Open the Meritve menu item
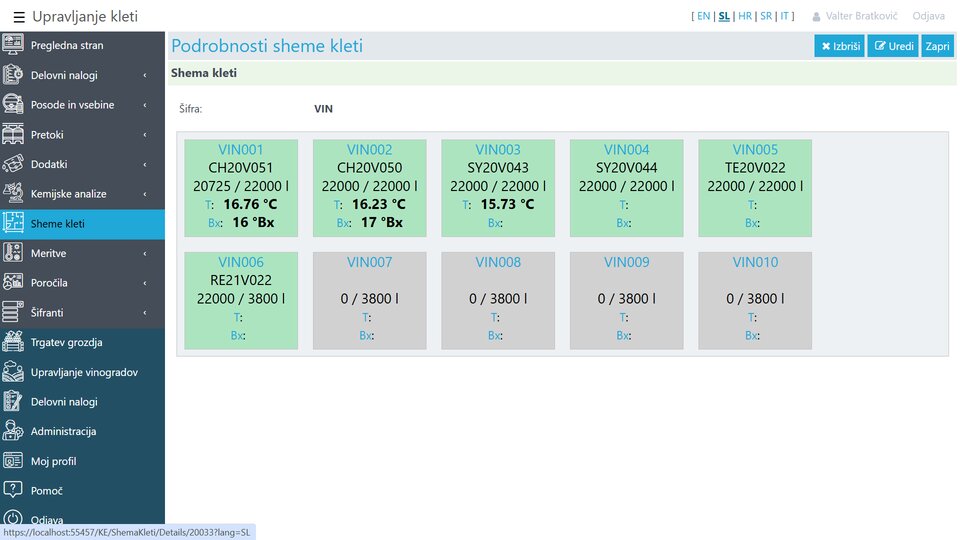The image size is (960, 540). pyautogui.click(x=48, y=253)
